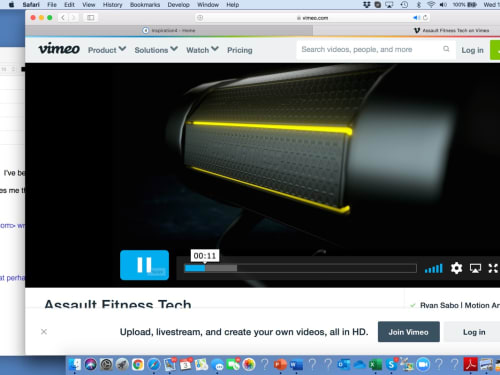Open Skype from the Dock
500x375 pixels.
coord(391,364)
